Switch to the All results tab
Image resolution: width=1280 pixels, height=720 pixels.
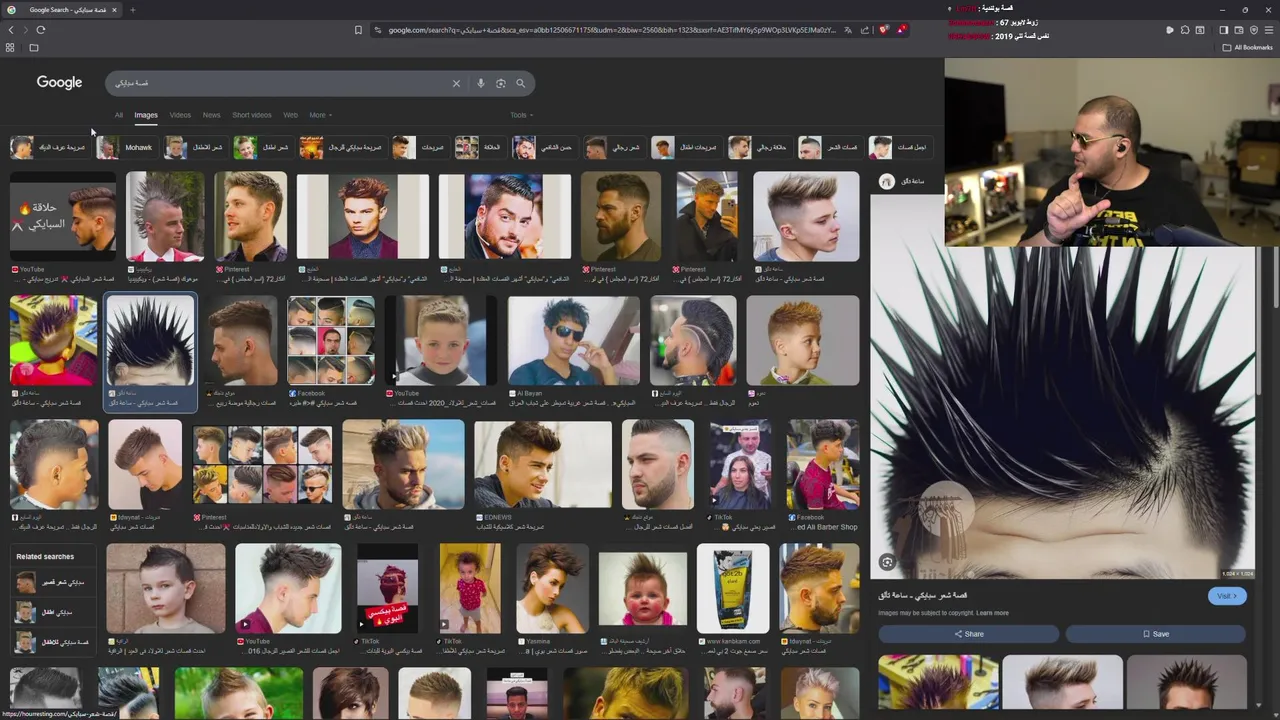pos(119,115)
